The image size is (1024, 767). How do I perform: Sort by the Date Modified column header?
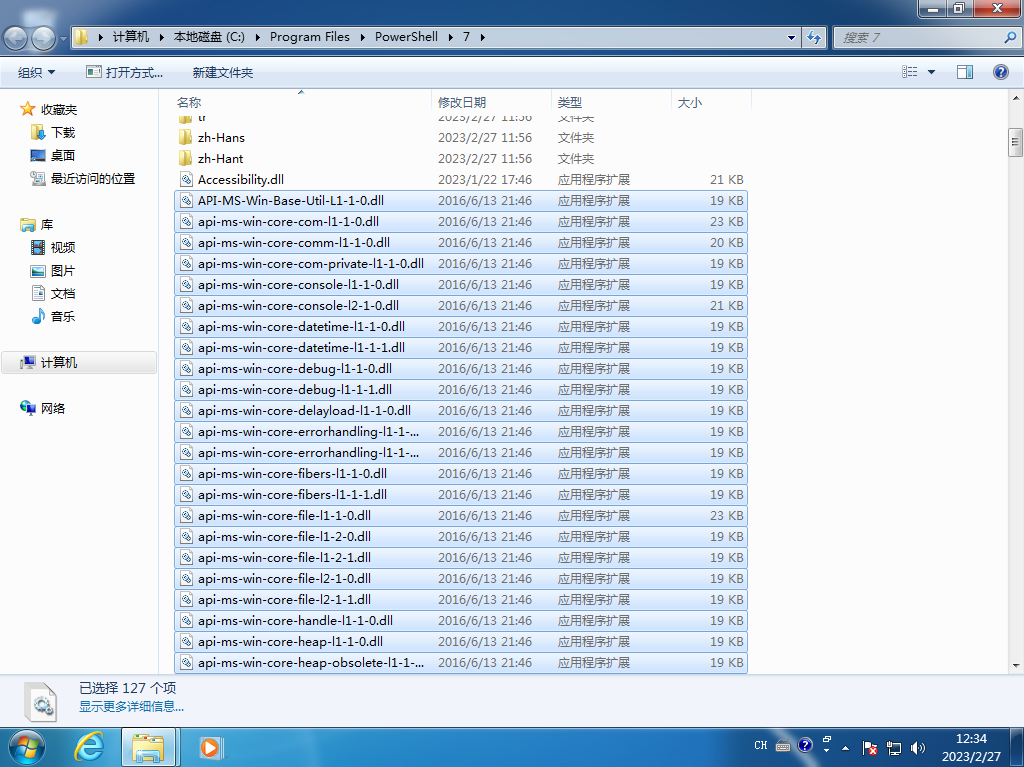tap(491, 102)
